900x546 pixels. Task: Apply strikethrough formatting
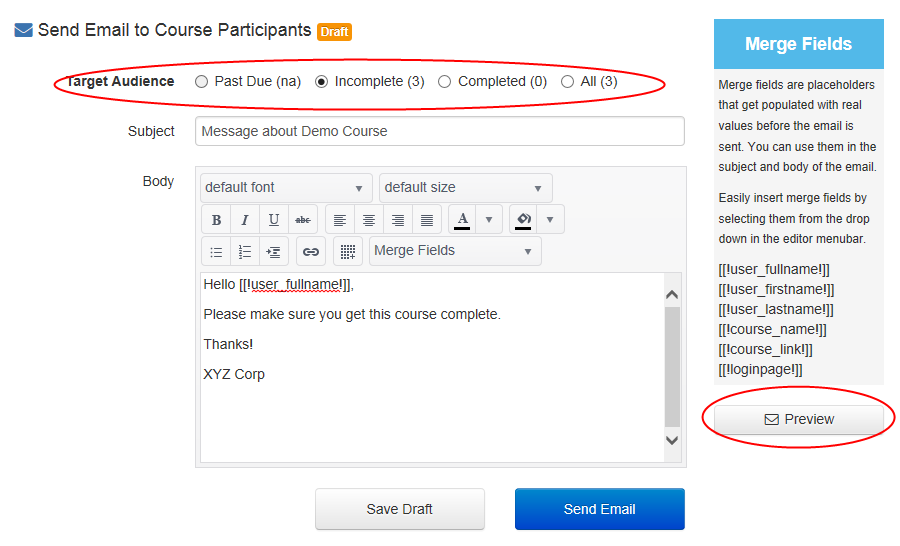pos(303,220)
